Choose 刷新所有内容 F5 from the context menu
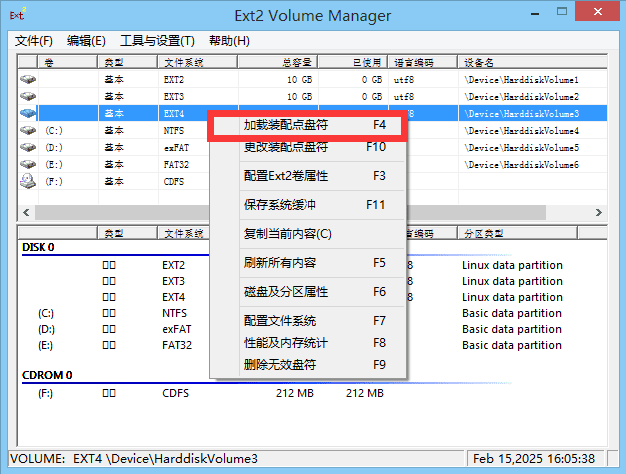Screen dimensions: 626x474 pyautogui.click(x=307, y=263)
